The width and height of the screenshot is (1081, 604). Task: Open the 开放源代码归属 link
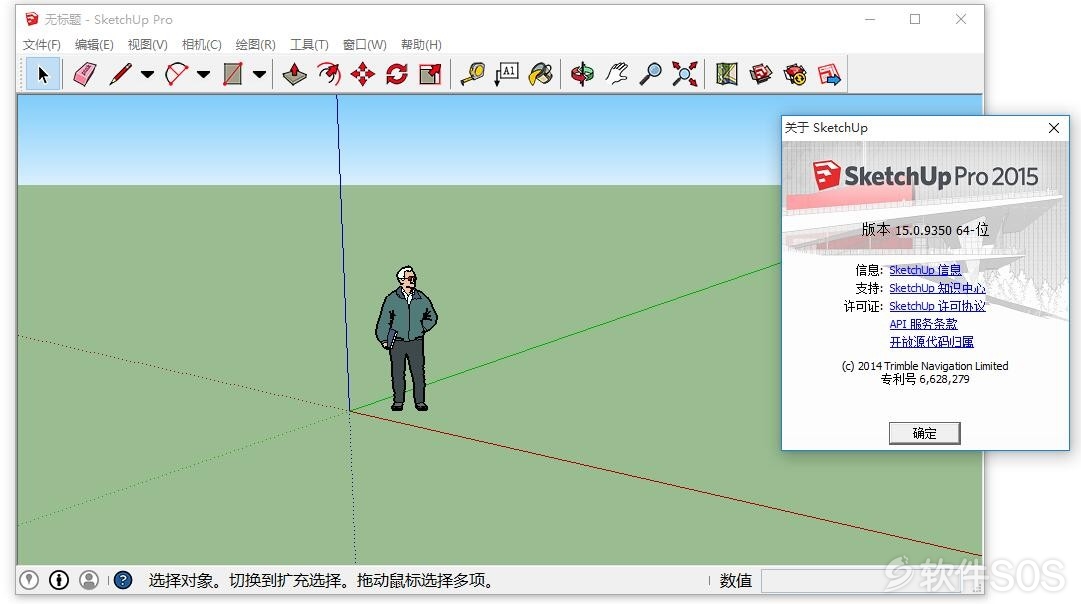[931, 342]
